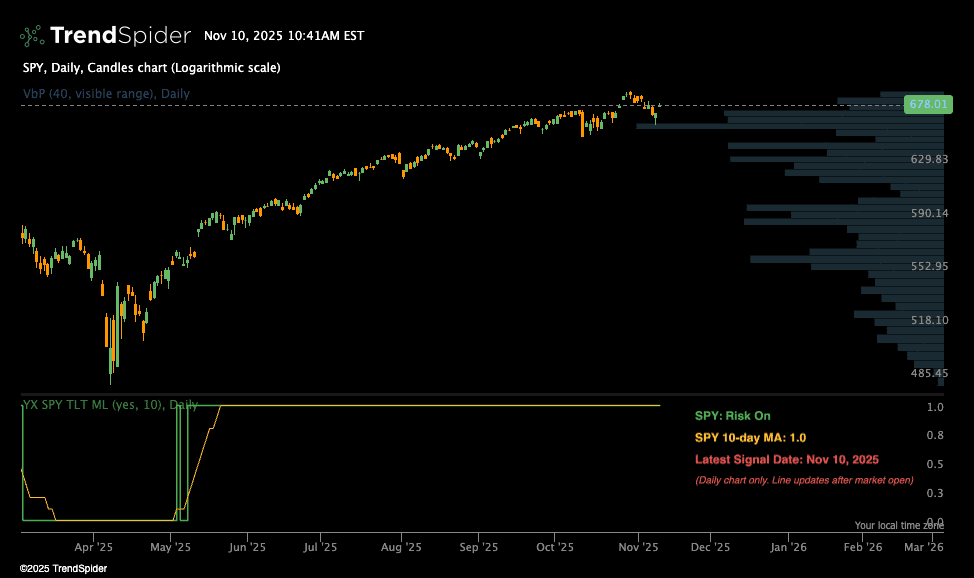Click the 629.83 price axis label
This screenshot has height=578, width=974.
pyautogui.click(x=929, y=160)
